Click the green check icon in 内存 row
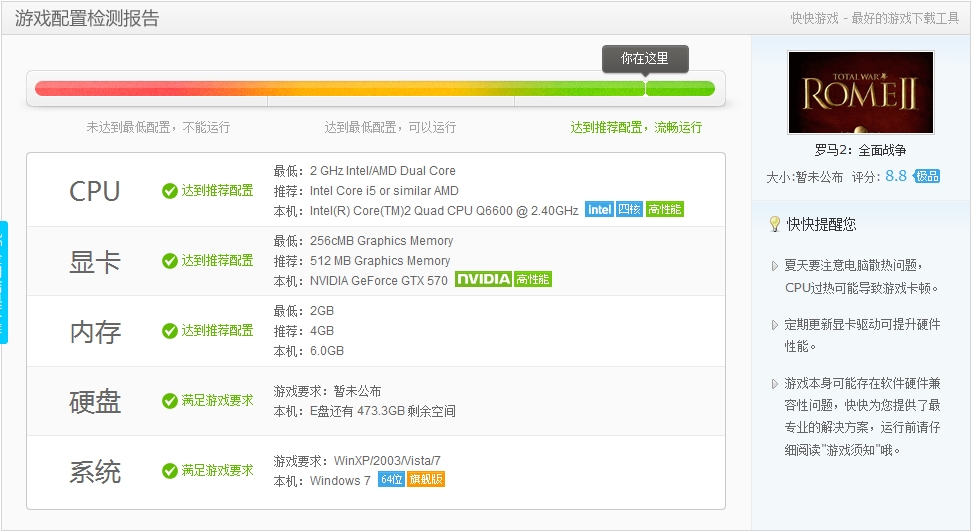The width and height of the screenshot is (972, 532). click(170, 331)
